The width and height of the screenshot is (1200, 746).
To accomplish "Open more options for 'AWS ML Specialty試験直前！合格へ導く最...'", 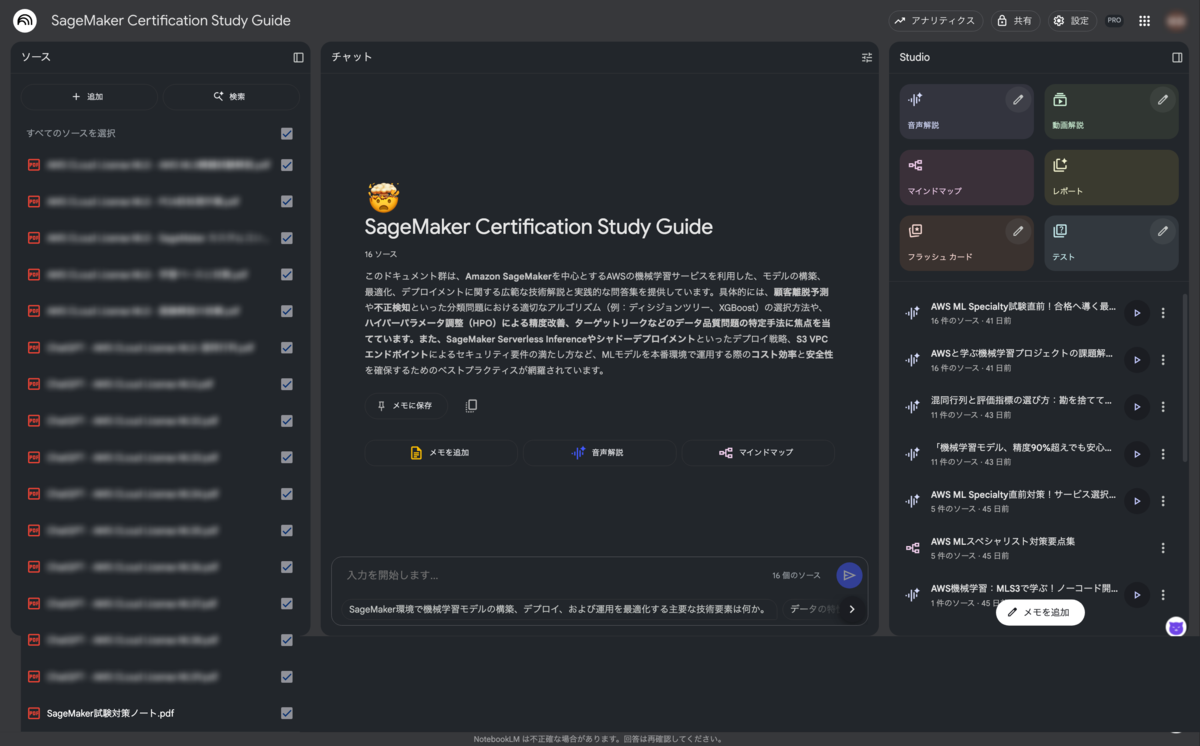I will [1163, 313].
